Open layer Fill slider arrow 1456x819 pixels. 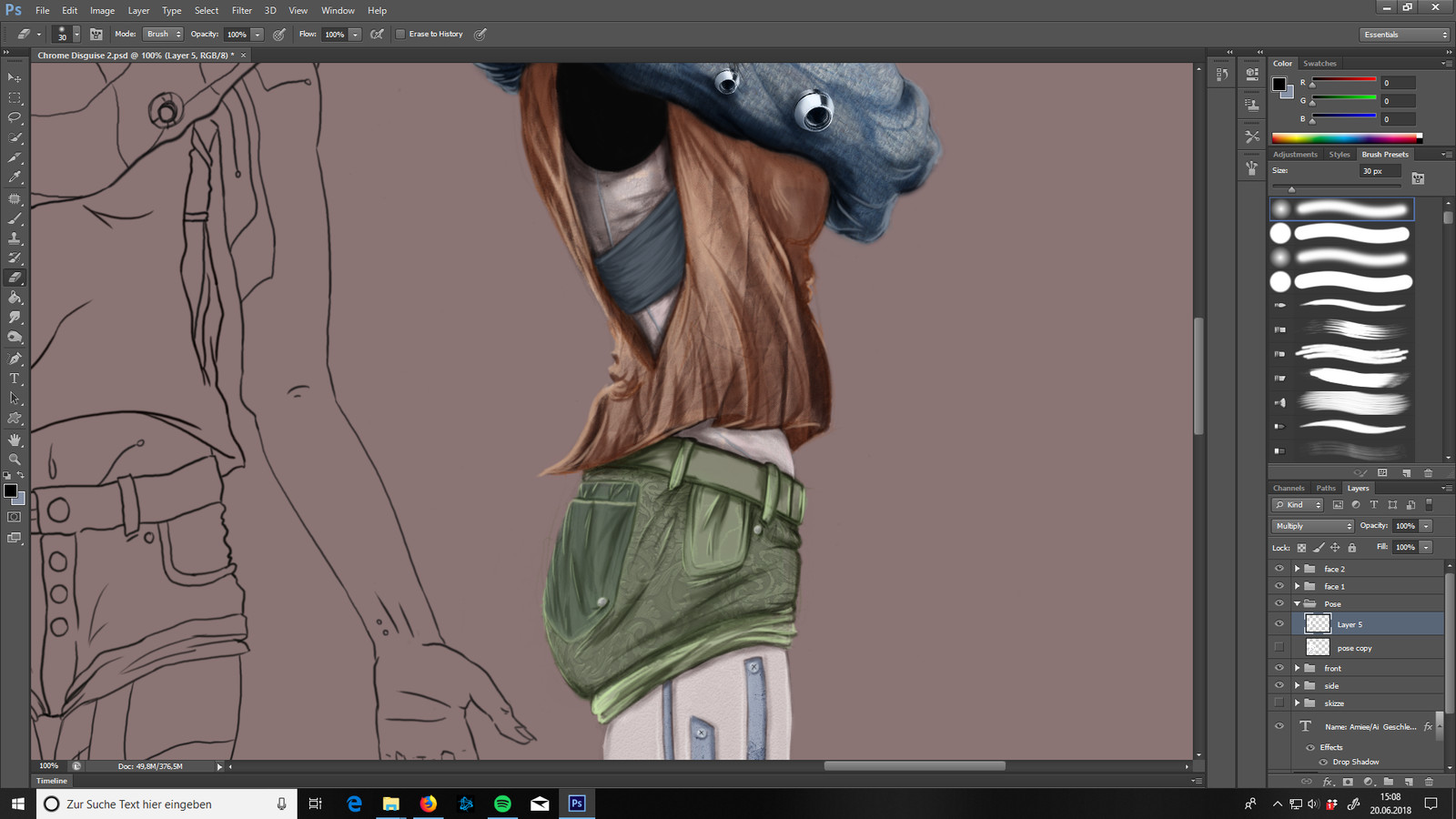click(x=1426, y=547)
